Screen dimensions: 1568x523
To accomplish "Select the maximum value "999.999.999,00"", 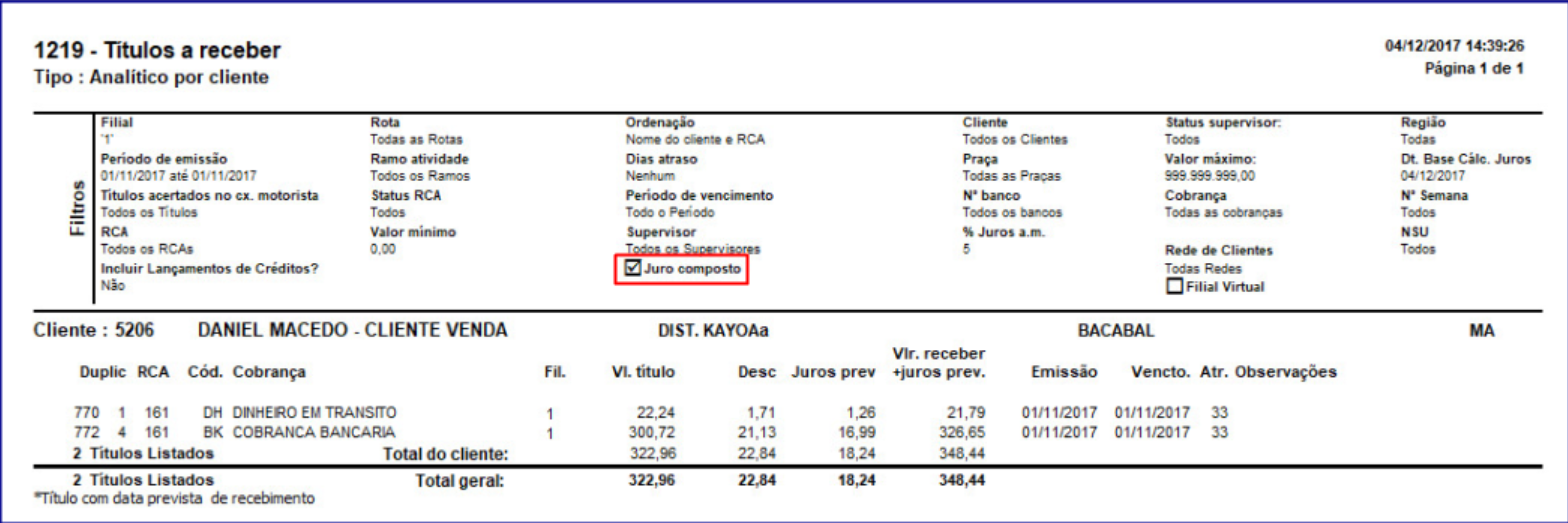I will click(1207, 176).
